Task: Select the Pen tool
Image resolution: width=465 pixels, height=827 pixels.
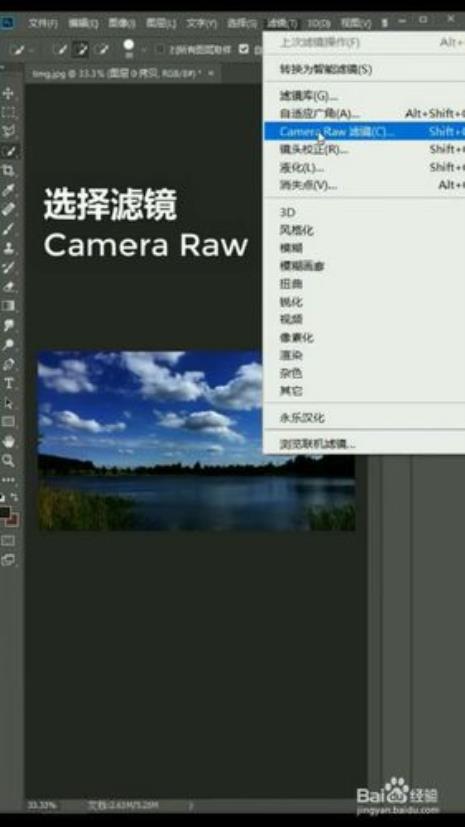Action: tap(8, 364)
